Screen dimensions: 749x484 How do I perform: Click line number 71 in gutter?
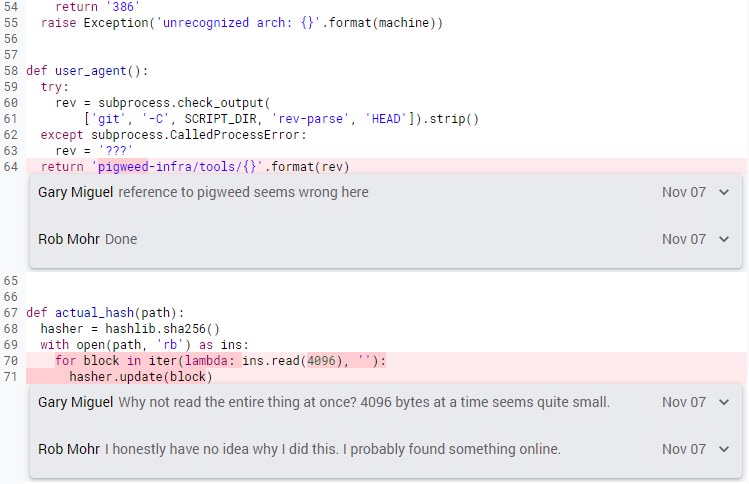[11, 376]
